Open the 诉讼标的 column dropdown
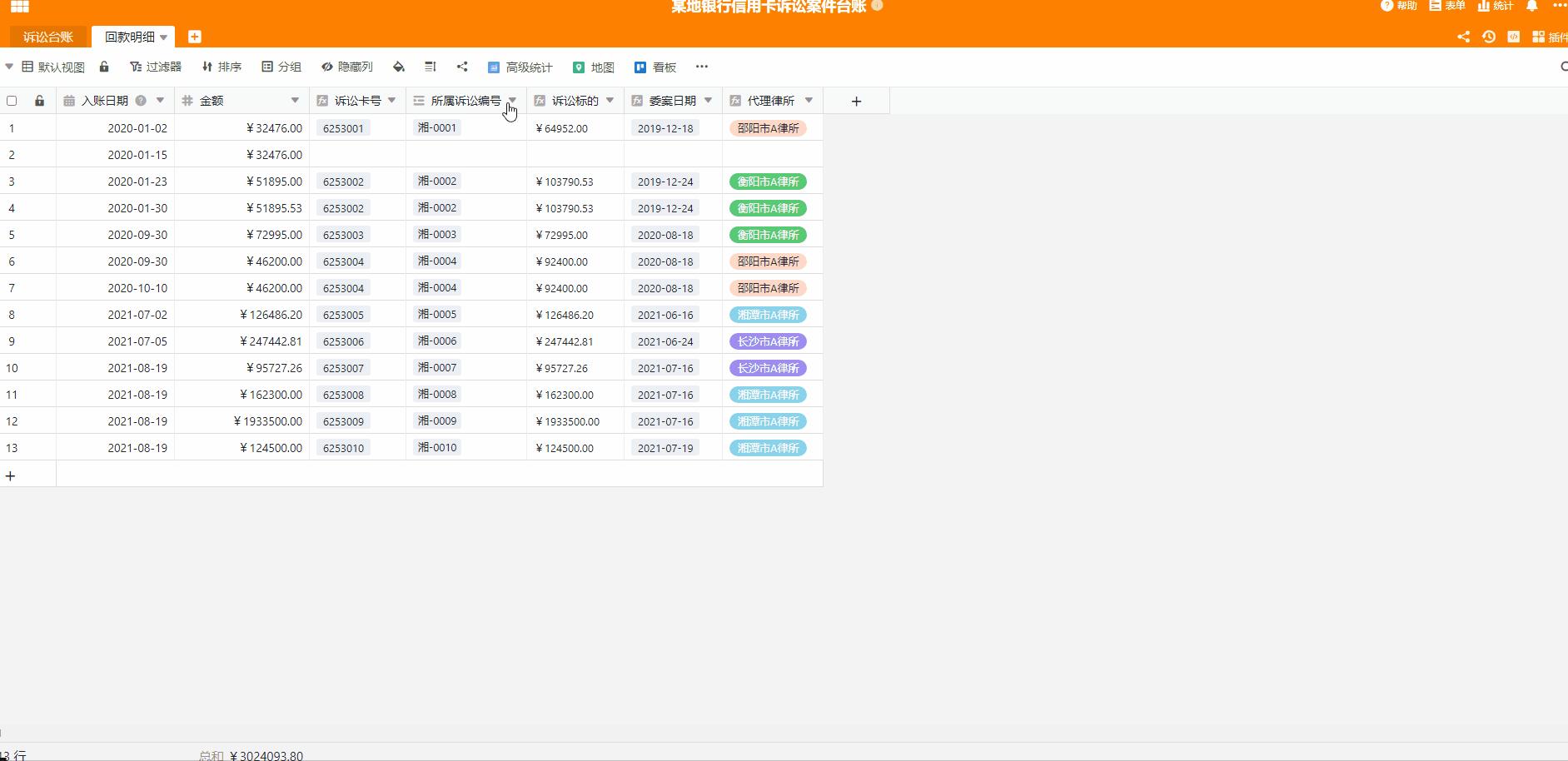The height and width of the screenshot is (761, 1568). 610,101
